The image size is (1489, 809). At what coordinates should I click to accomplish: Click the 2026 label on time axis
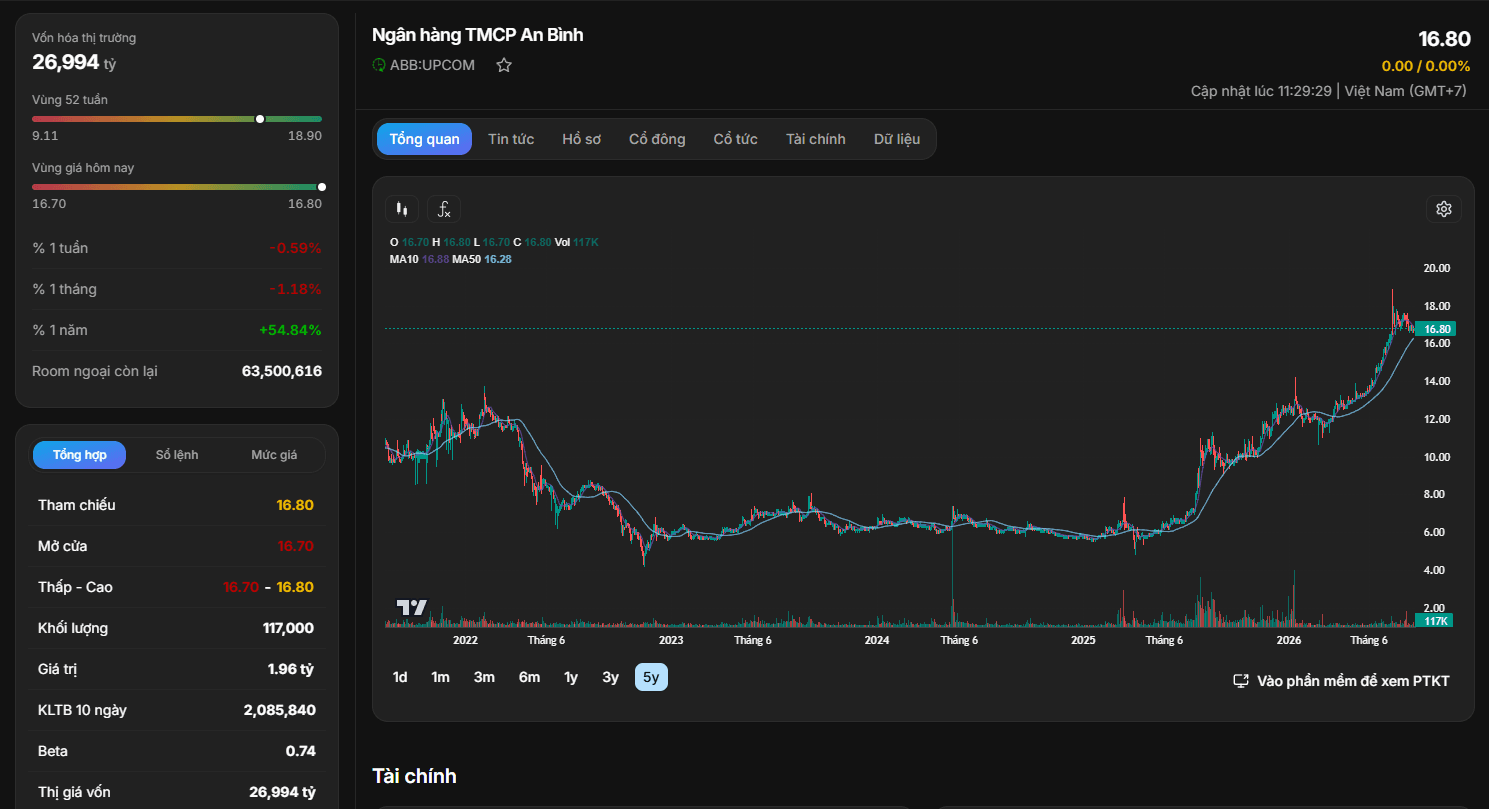tap(1289, 640)
